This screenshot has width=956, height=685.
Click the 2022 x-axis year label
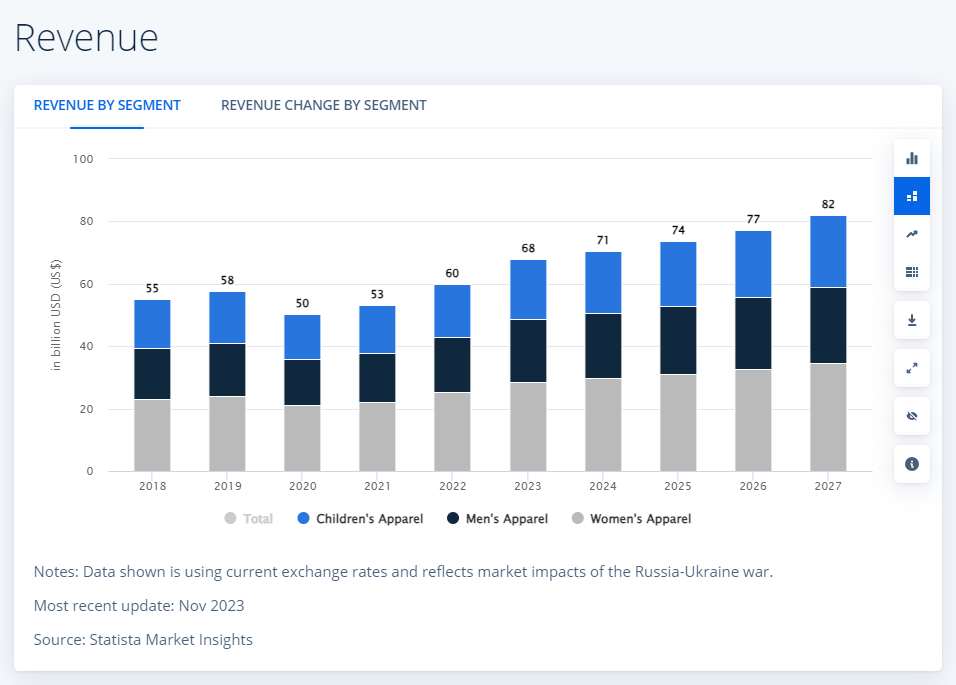click(452, 486)
